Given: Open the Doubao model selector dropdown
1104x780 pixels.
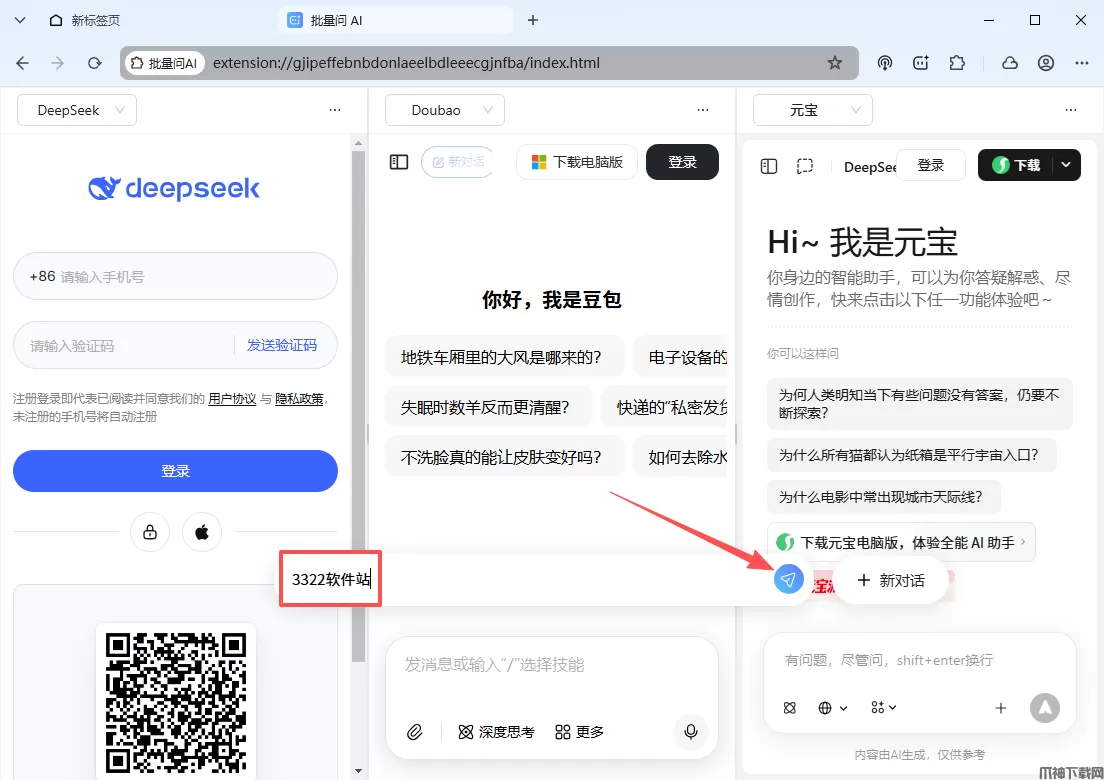Looking at the screenshot, I should [445, 110].
